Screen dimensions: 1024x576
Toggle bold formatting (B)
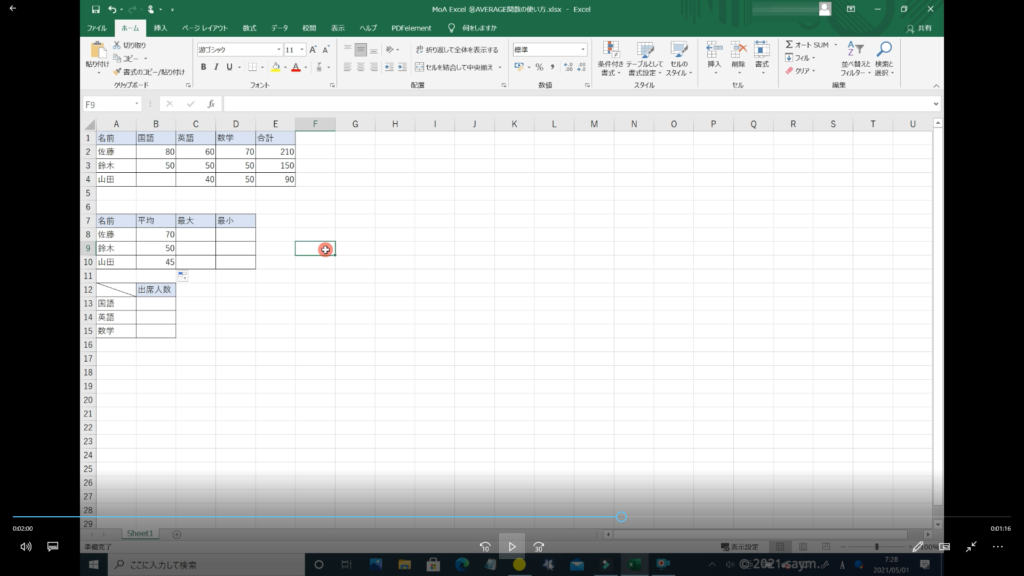pyautogui.click(x=203, y=67)
